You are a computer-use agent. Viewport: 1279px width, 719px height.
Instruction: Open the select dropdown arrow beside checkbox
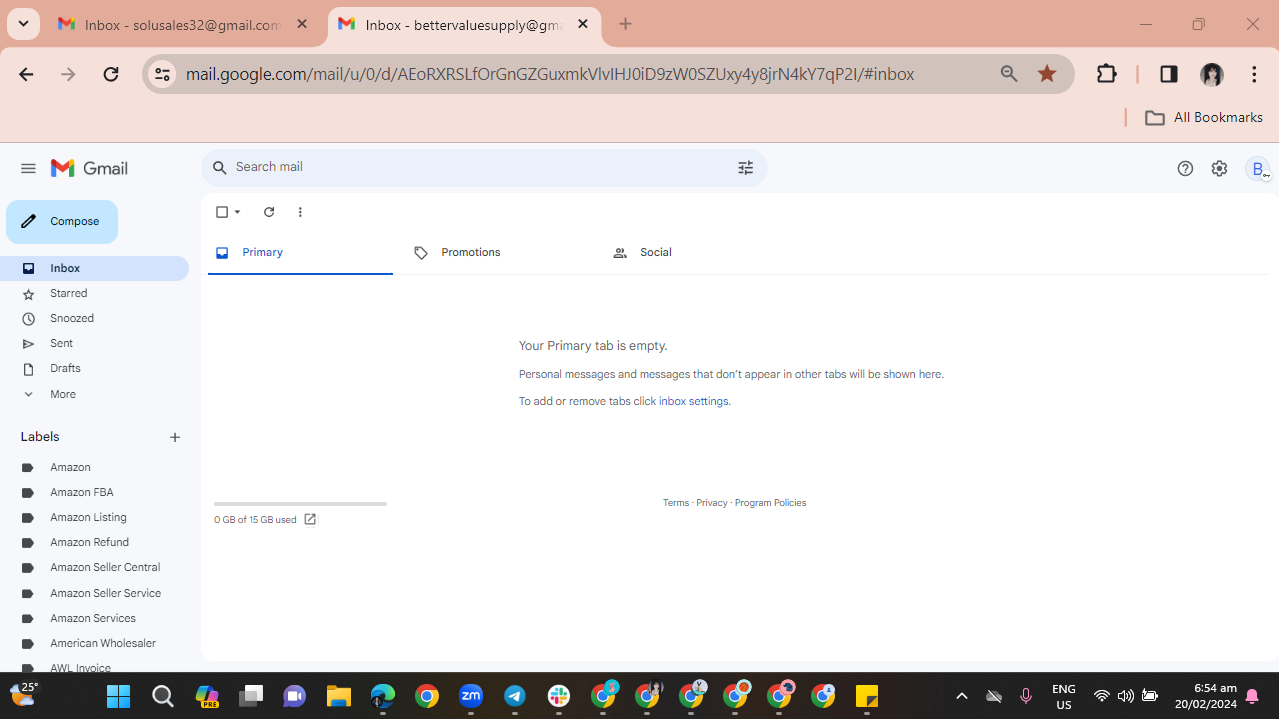pyautogui.click(x=238, y=212)
